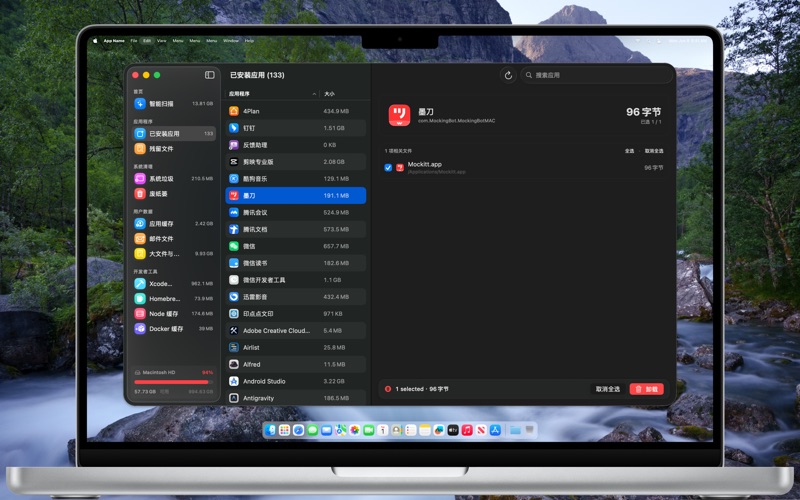Select 微信开发者工具 in the app list
This screenshot has width=800, height=500.
coord(296,280)
